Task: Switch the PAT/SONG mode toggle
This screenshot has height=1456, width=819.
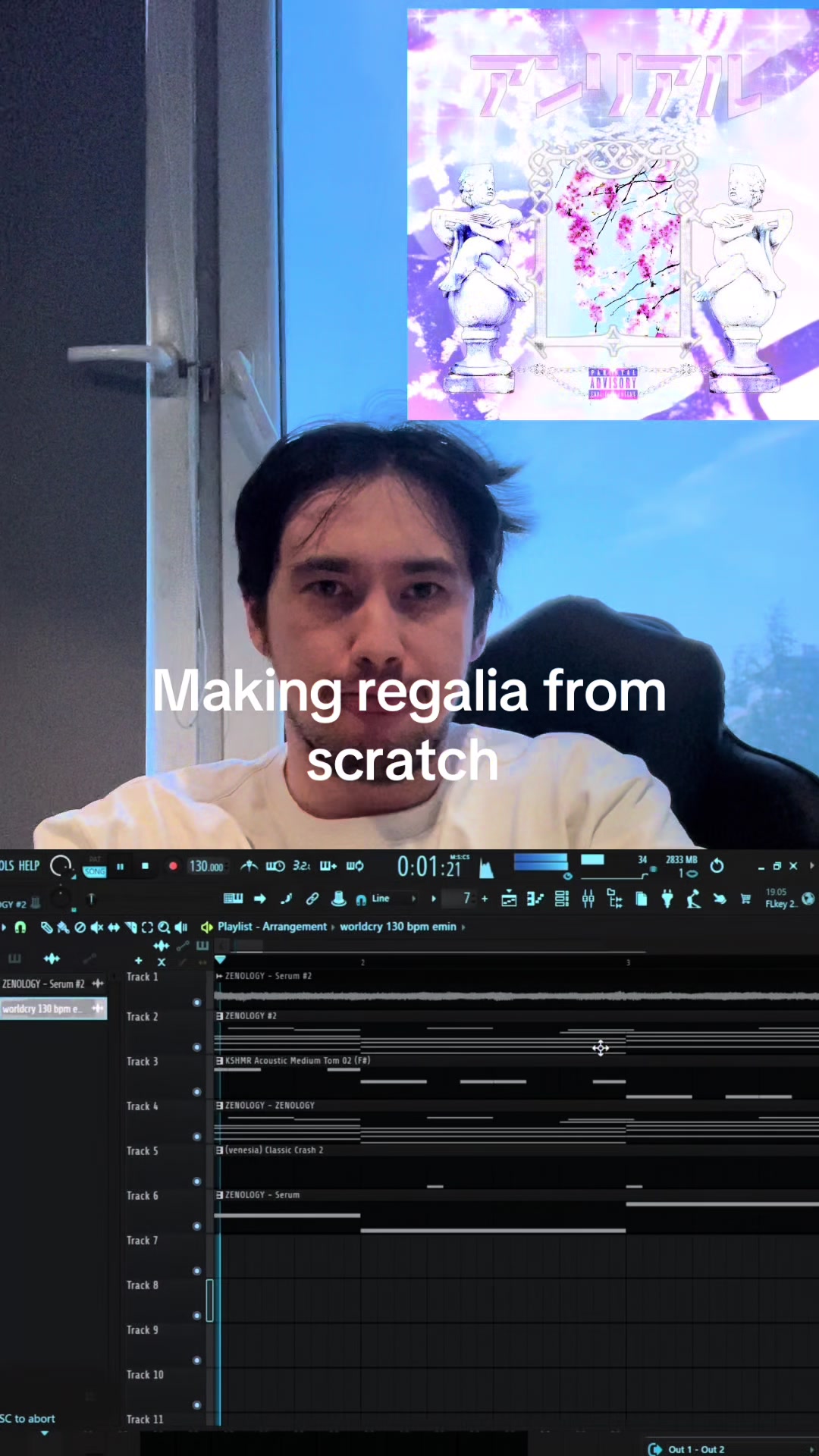Action: (x=95, y=867)
